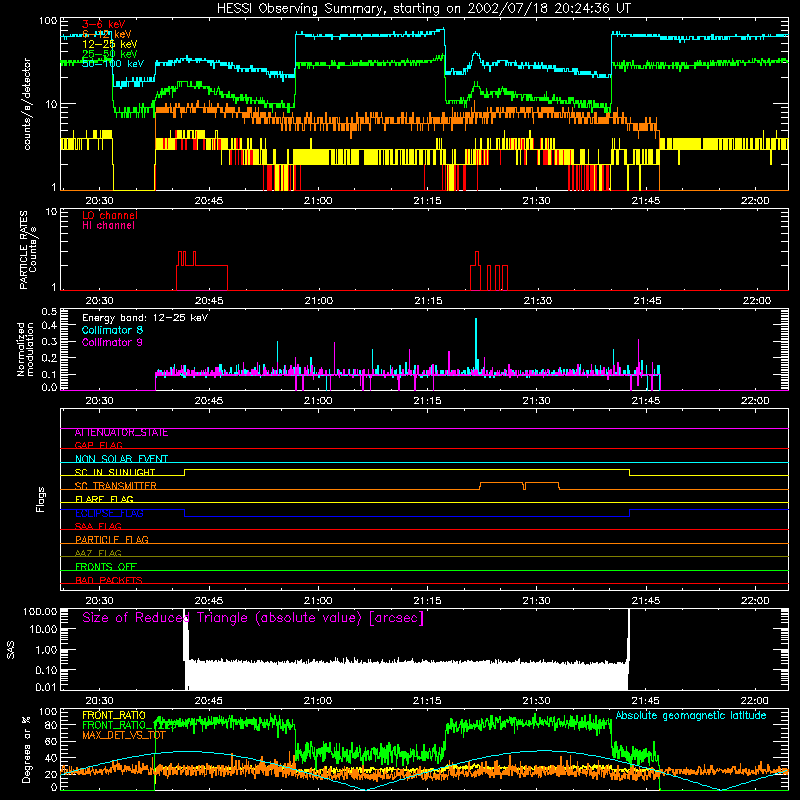The width and height of the screenshot is (800, 800).
Task: Click the 21:00 tick under the counts panel
Action: click(x=318, y=201)
